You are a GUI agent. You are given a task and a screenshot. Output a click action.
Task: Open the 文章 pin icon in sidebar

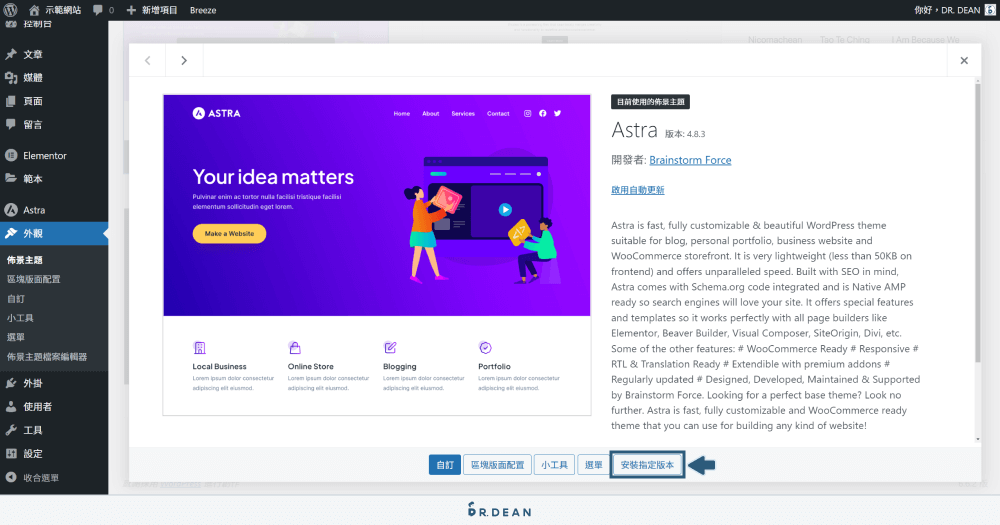click(x=11, y=54)
